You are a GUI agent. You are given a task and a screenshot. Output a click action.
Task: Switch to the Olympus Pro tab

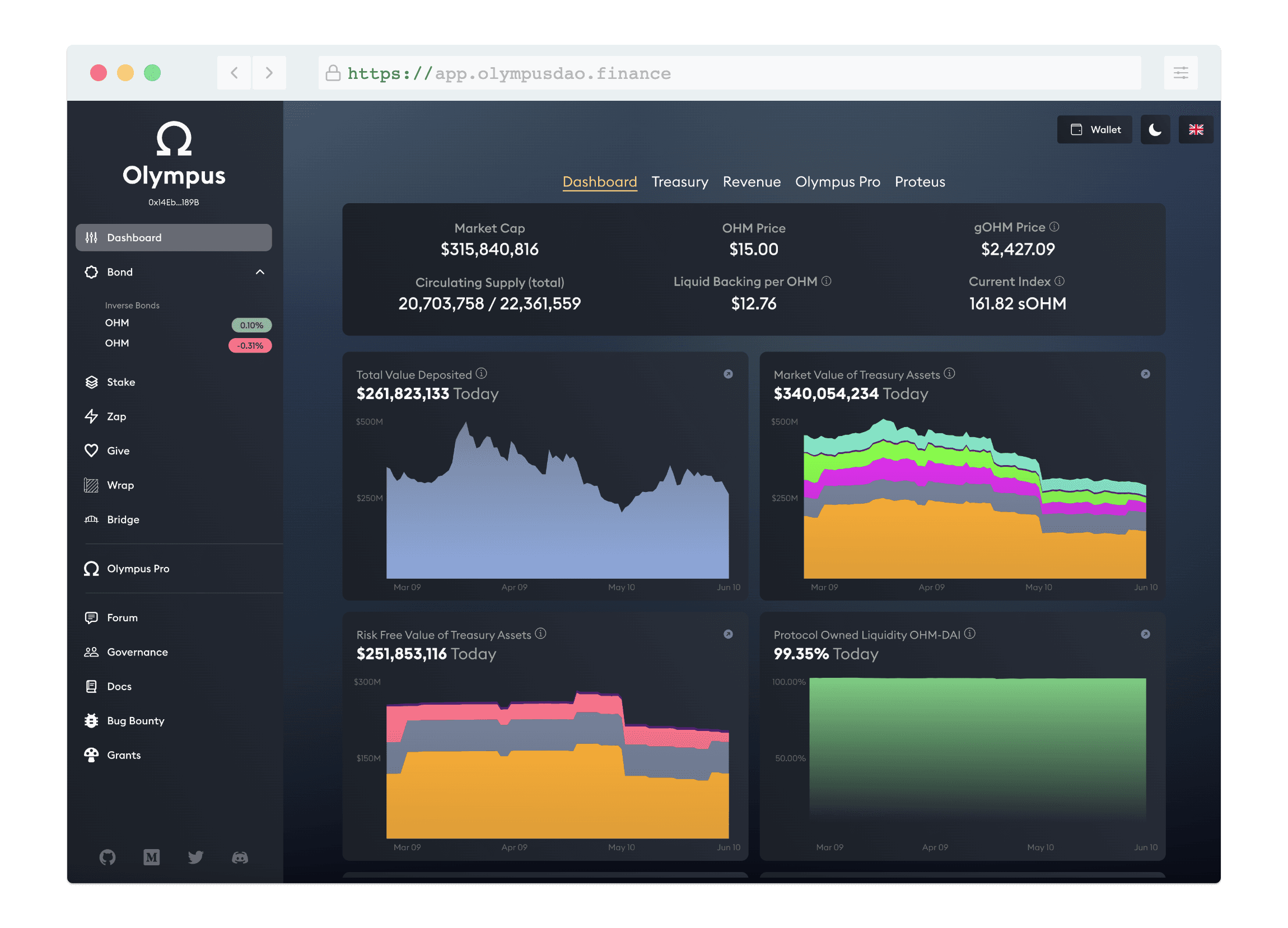pyautogui.click(x=838, y=182)
